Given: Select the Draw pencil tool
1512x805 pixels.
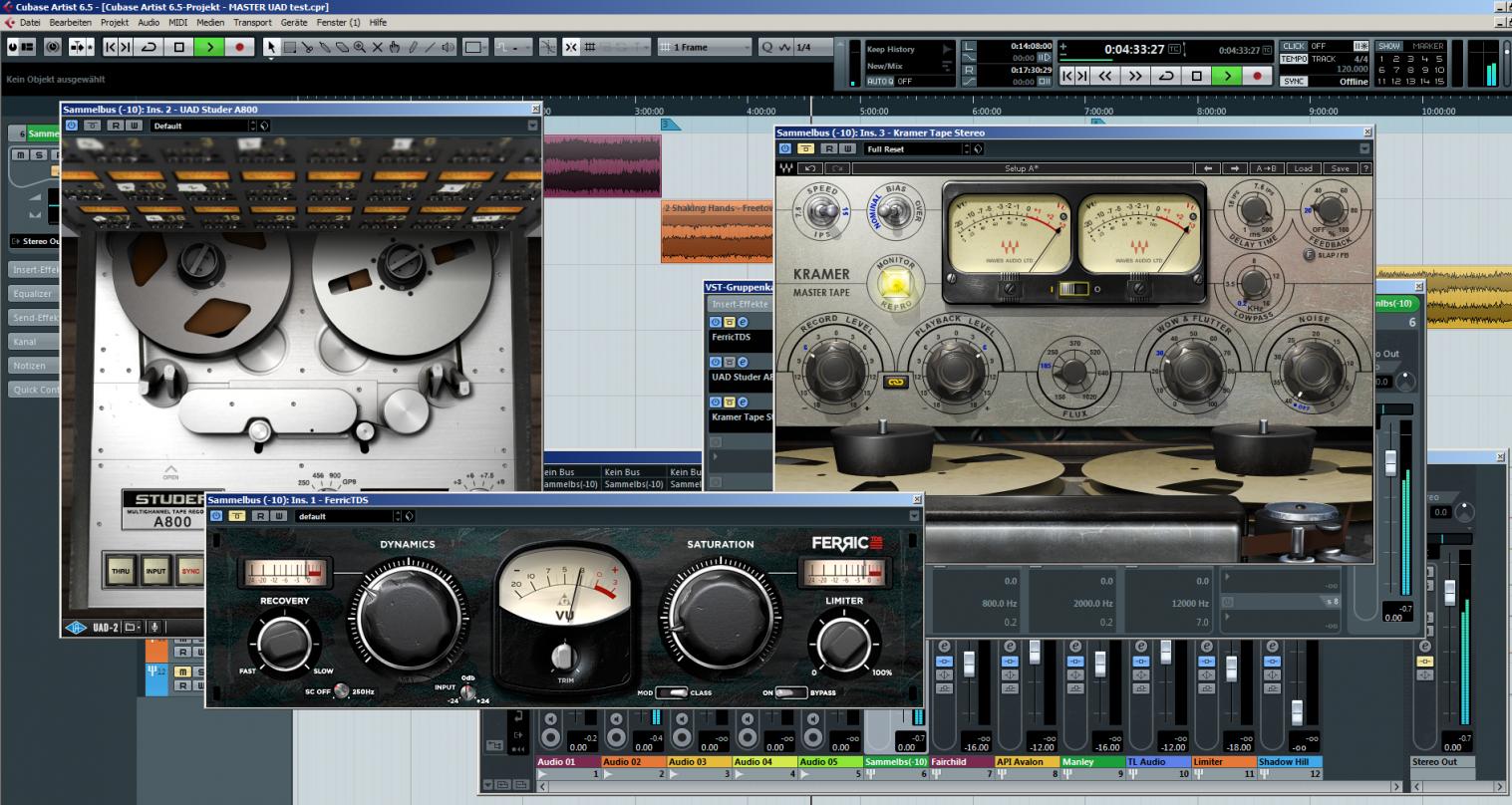Looking at the screenshot, I should click(412, 47).
